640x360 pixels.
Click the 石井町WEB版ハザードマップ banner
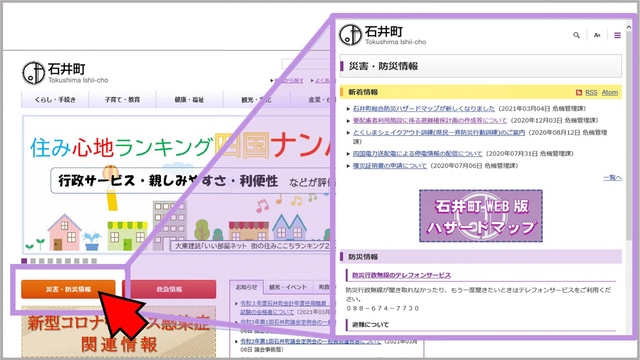pos(481,216)
